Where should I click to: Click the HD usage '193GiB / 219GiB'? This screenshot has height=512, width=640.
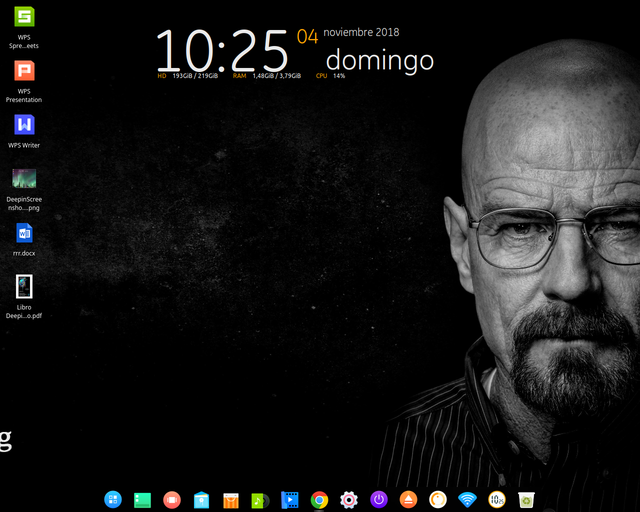click(x=195, y=76)
